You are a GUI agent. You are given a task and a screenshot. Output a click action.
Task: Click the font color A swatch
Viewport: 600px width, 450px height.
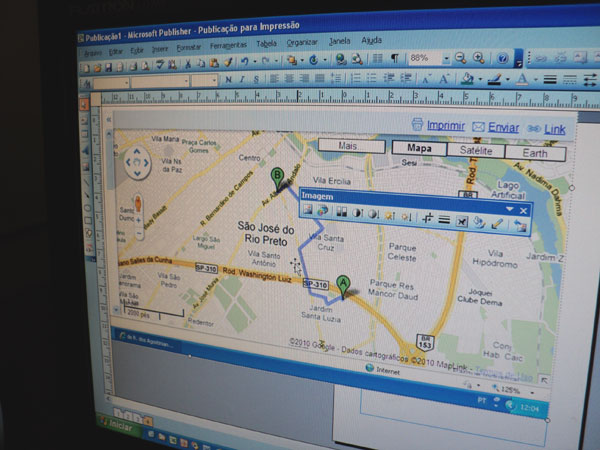[522, 80]
